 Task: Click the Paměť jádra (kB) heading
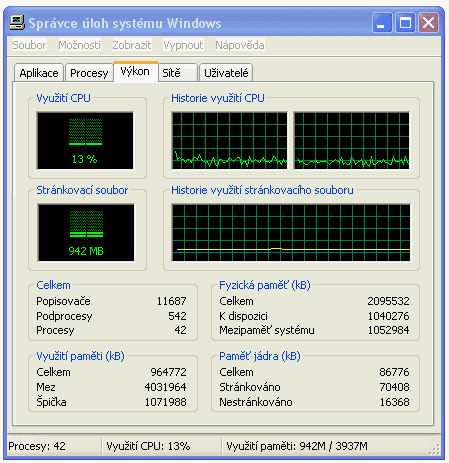point(260,356)
